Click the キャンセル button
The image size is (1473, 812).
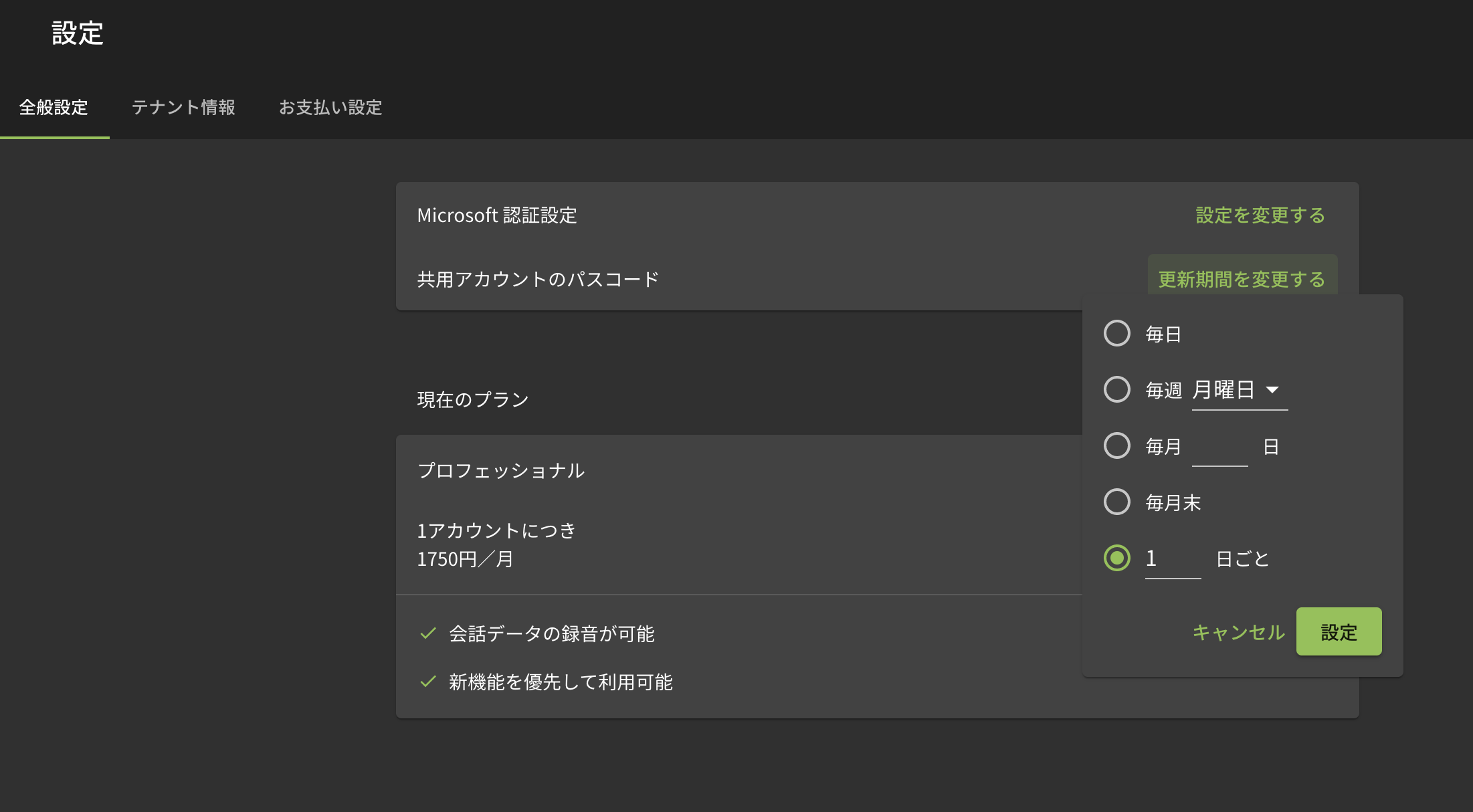(1238, 632)
